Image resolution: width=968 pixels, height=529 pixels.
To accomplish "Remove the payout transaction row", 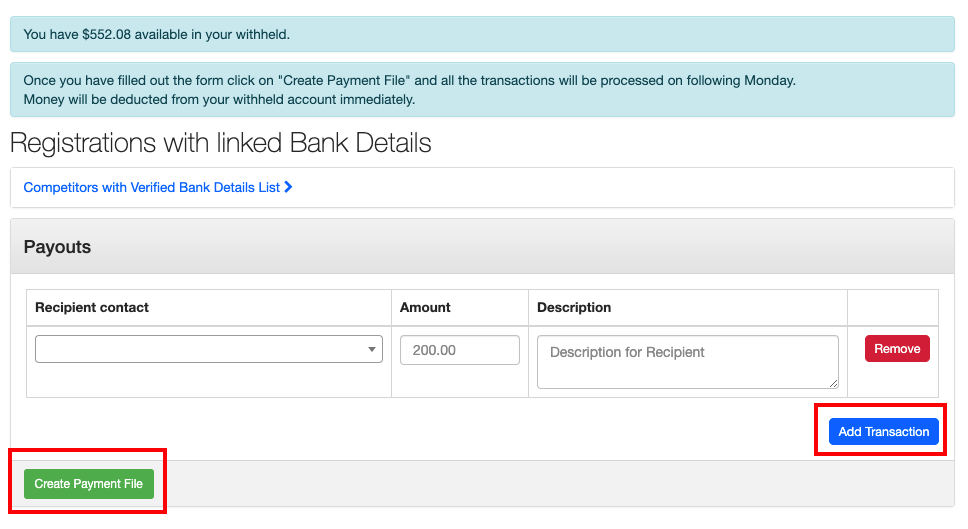I will tap(897, 349).
